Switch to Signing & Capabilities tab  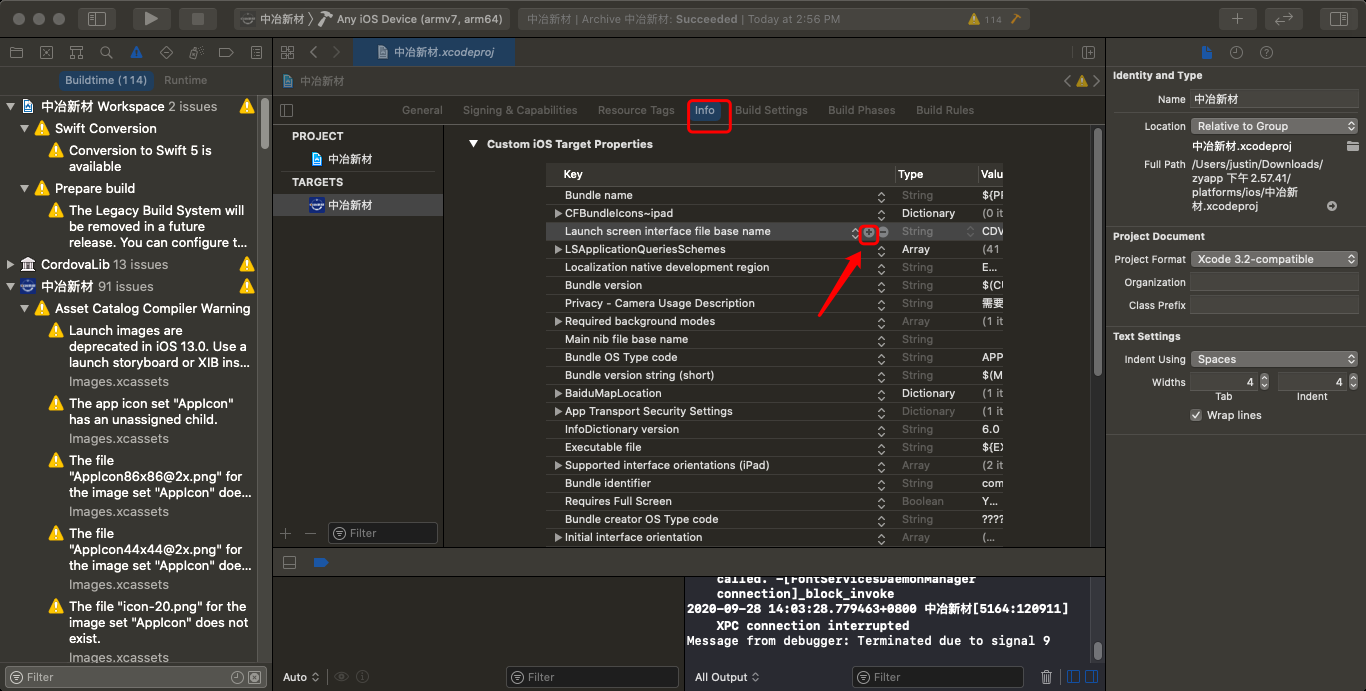pyautogui.click(x=520, y=110)
